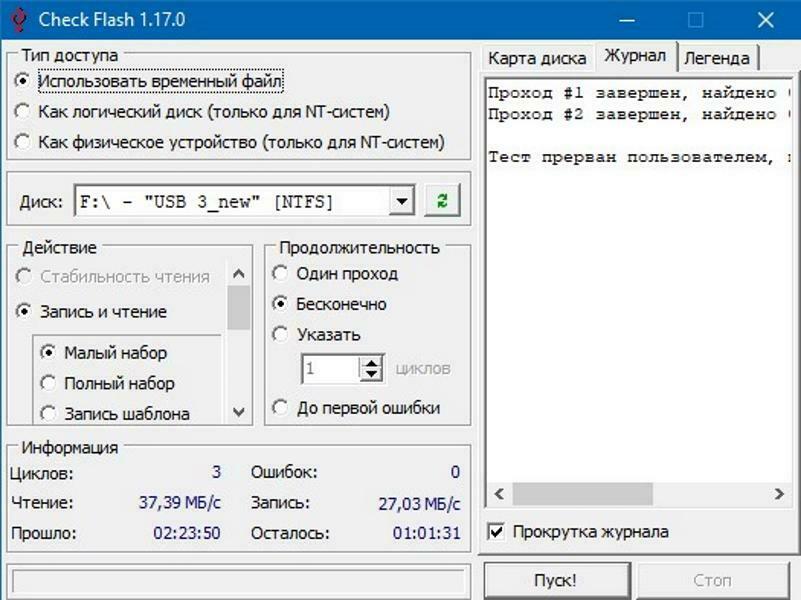
Task: Click the Циклов count value 3
Action: (216, 472)
